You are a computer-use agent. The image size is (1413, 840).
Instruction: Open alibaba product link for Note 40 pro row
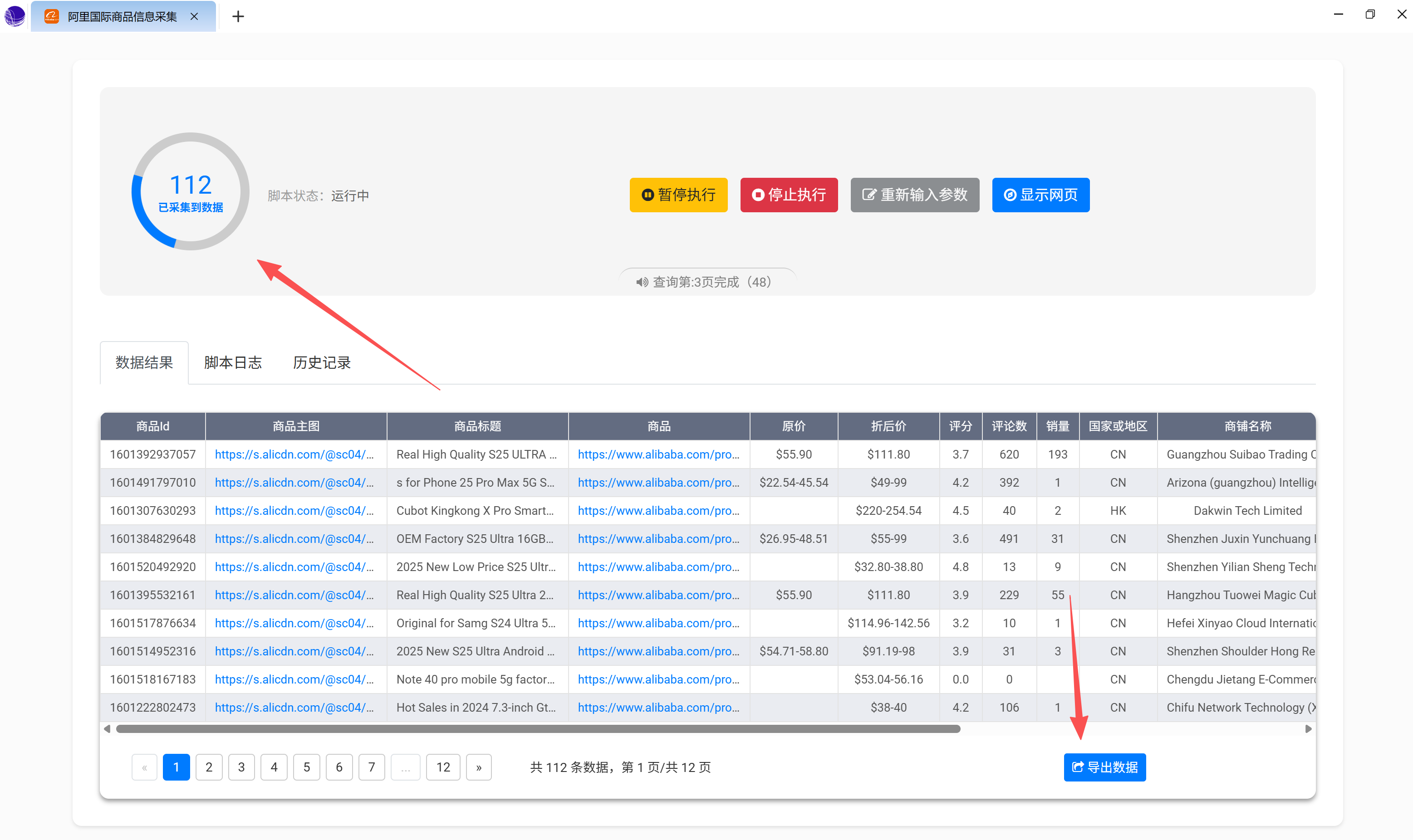click(x=658, y=679)
